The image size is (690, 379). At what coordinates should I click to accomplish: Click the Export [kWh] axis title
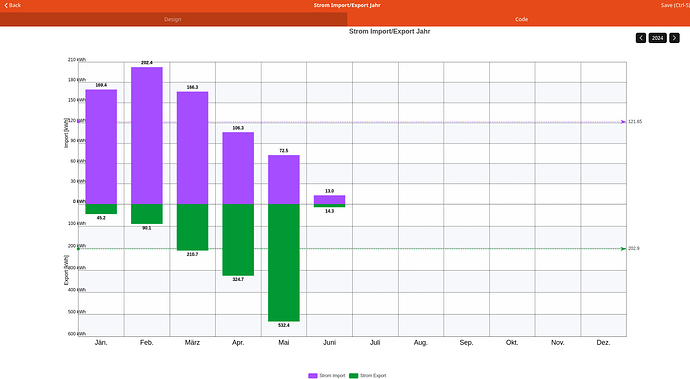tap(66, 270)
